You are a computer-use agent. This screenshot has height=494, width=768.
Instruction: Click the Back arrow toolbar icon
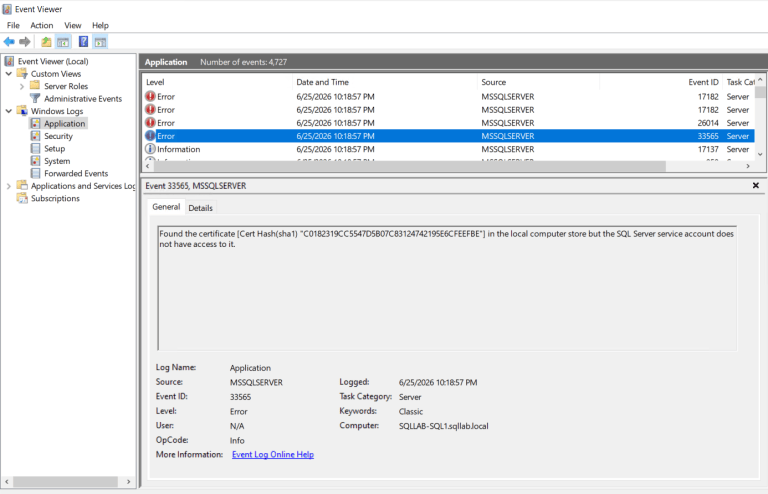(x=9, y=42)
